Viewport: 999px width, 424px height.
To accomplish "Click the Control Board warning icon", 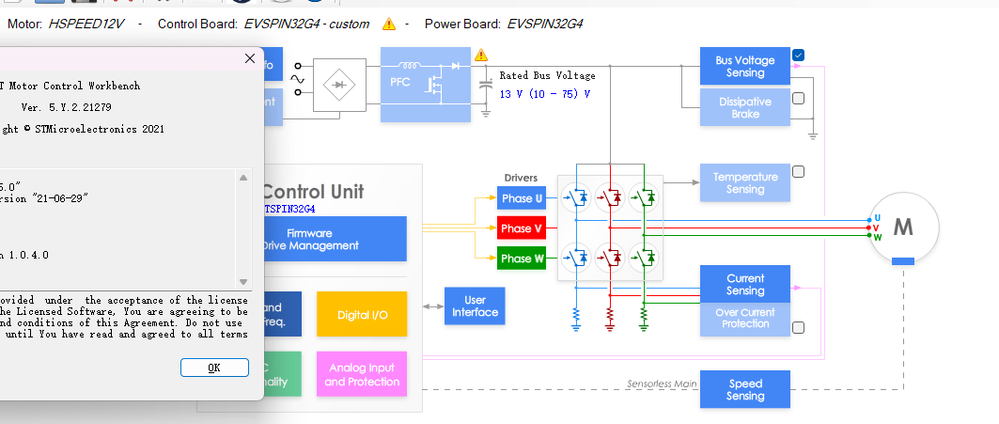I will pos(389,24).
